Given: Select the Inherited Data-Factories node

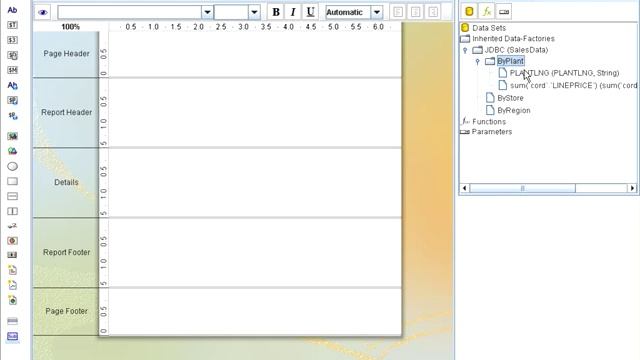Looking at the screenshot, I should pos(513,39).
